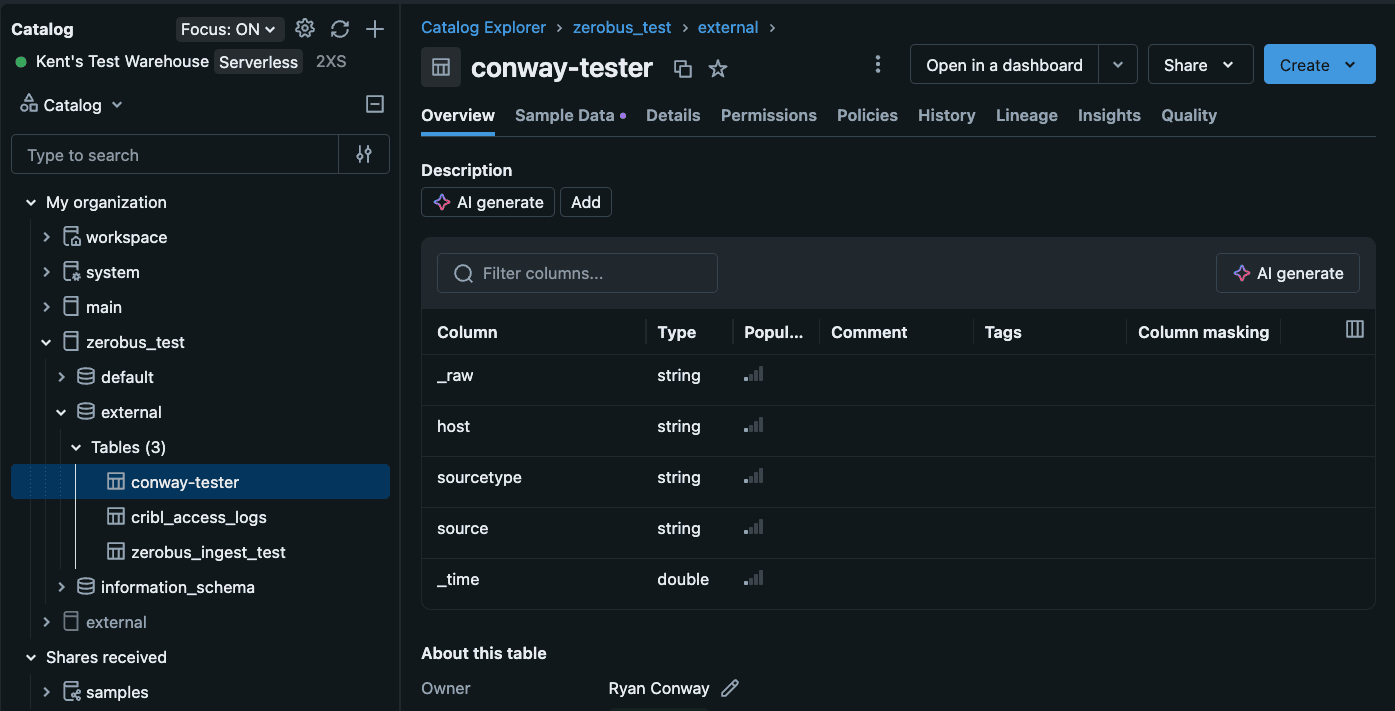Viewport: 1395px width, 711px height.
Task: Open the Policies tab
Action: (x=867, y=115)
